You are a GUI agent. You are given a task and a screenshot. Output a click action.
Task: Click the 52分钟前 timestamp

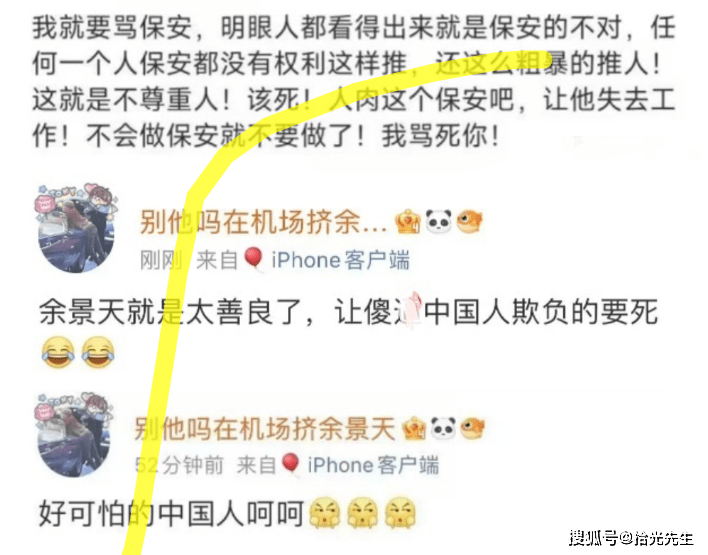pos(179,465)
